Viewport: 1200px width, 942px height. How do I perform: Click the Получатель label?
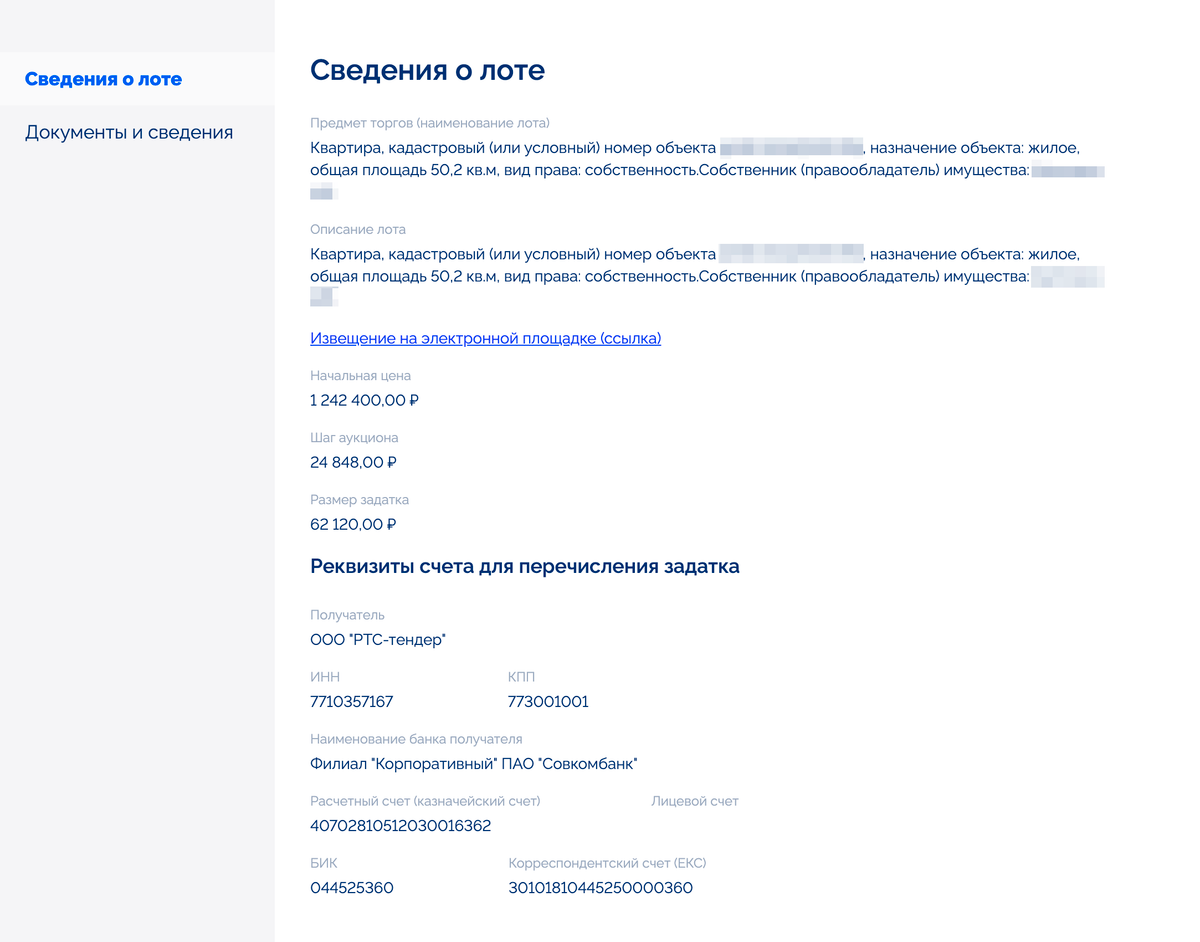347,615
